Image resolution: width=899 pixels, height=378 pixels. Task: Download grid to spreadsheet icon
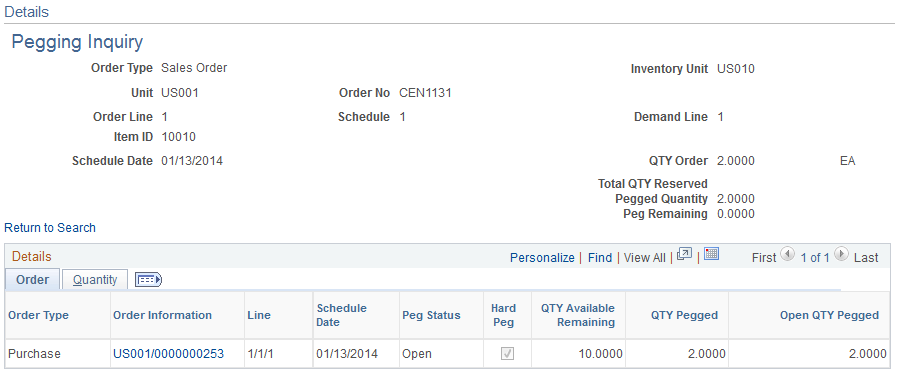(712, 254)
